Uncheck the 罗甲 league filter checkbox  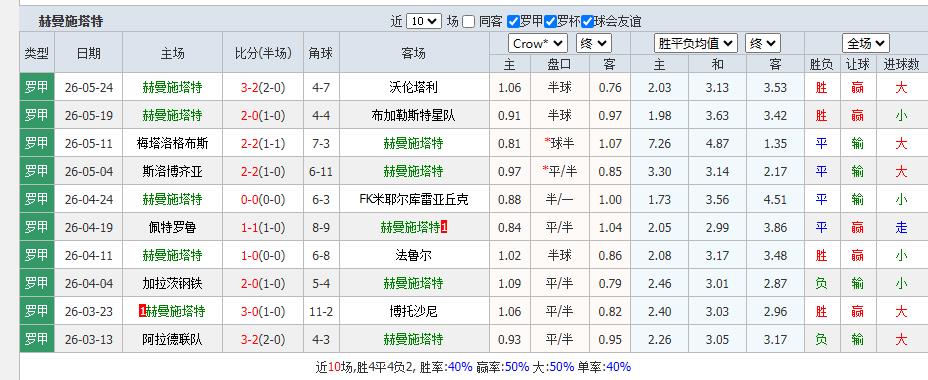coord(513,22)
